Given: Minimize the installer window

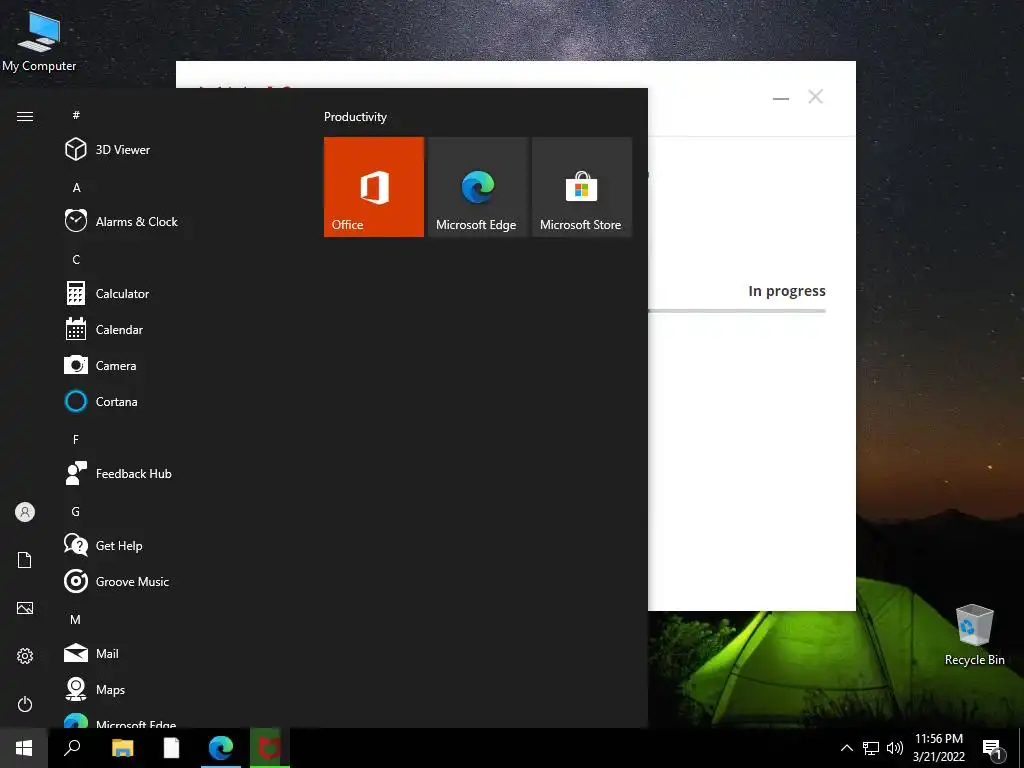Looking at the screenshot, I should point(780,98).
